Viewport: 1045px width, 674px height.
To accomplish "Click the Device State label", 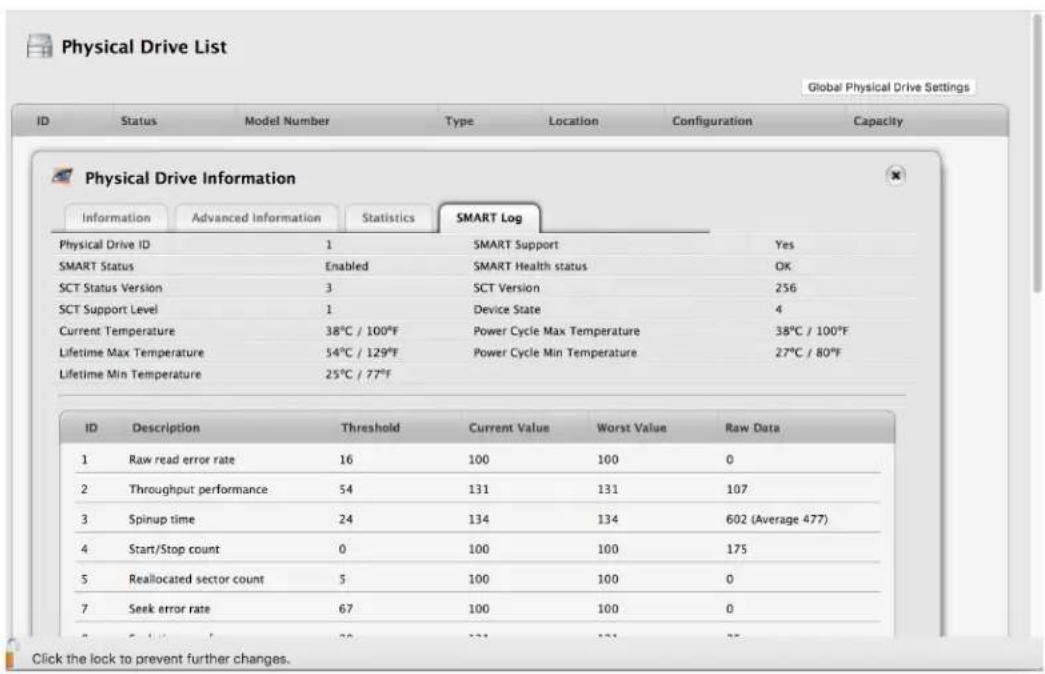I will (x=507, y=310).
